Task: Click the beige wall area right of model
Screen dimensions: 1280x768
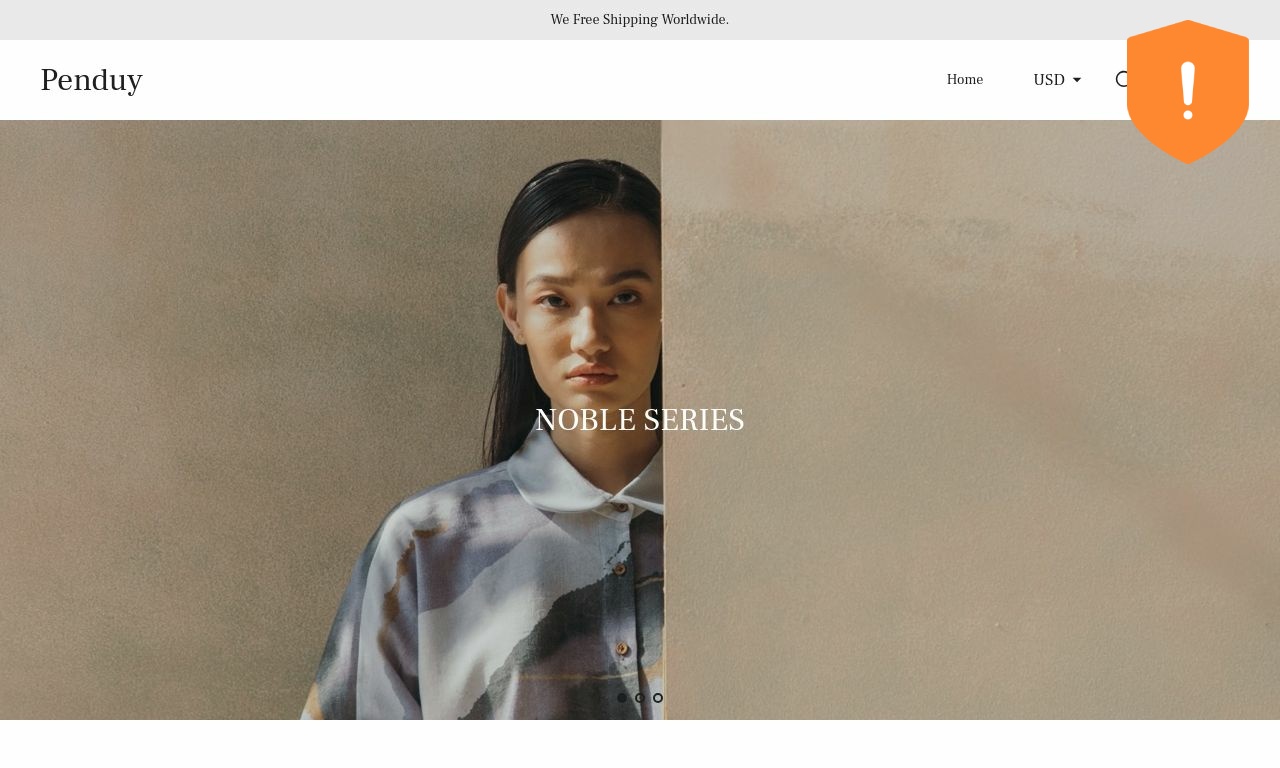Action: pos(970,420)
